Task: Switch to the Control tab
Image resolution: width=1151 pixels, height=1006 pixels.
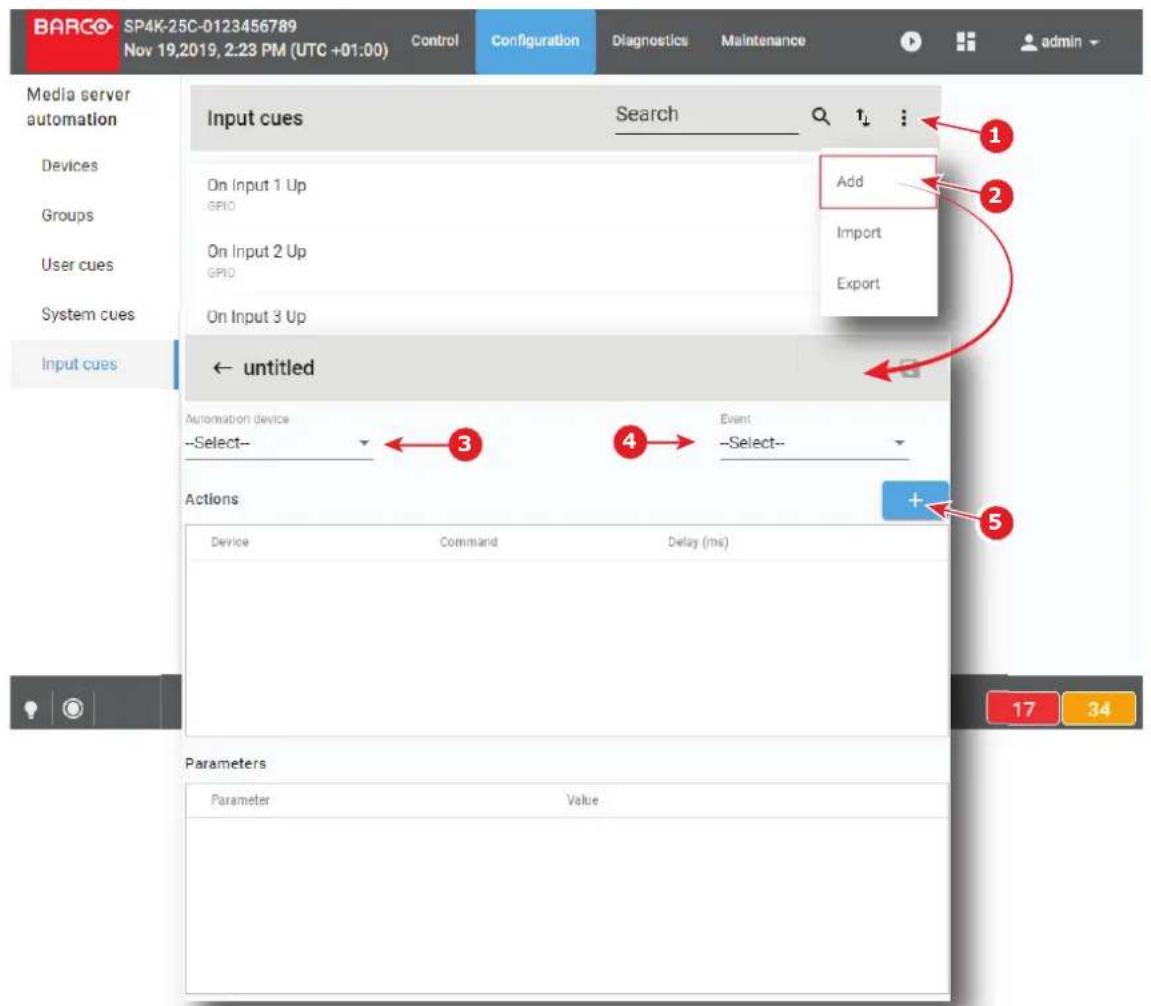Action: pos(435,40)
